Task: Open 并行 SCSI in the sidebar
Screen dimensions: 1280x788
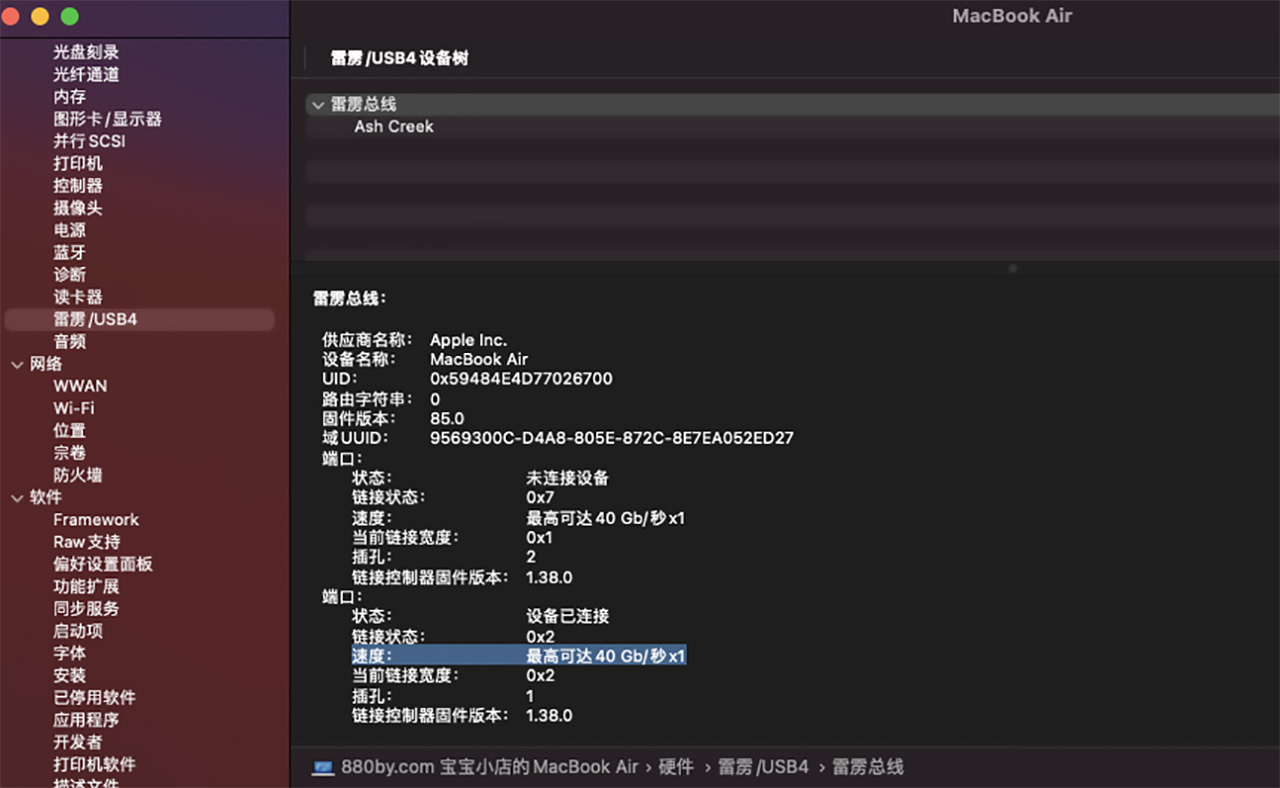Action: (x=89, y=141)
